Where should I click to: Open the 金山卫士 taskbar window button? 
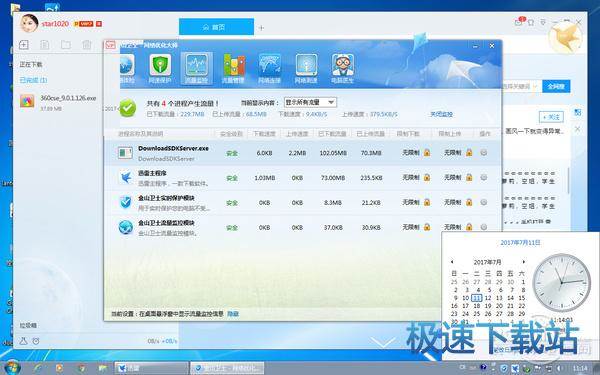[227, 368]
